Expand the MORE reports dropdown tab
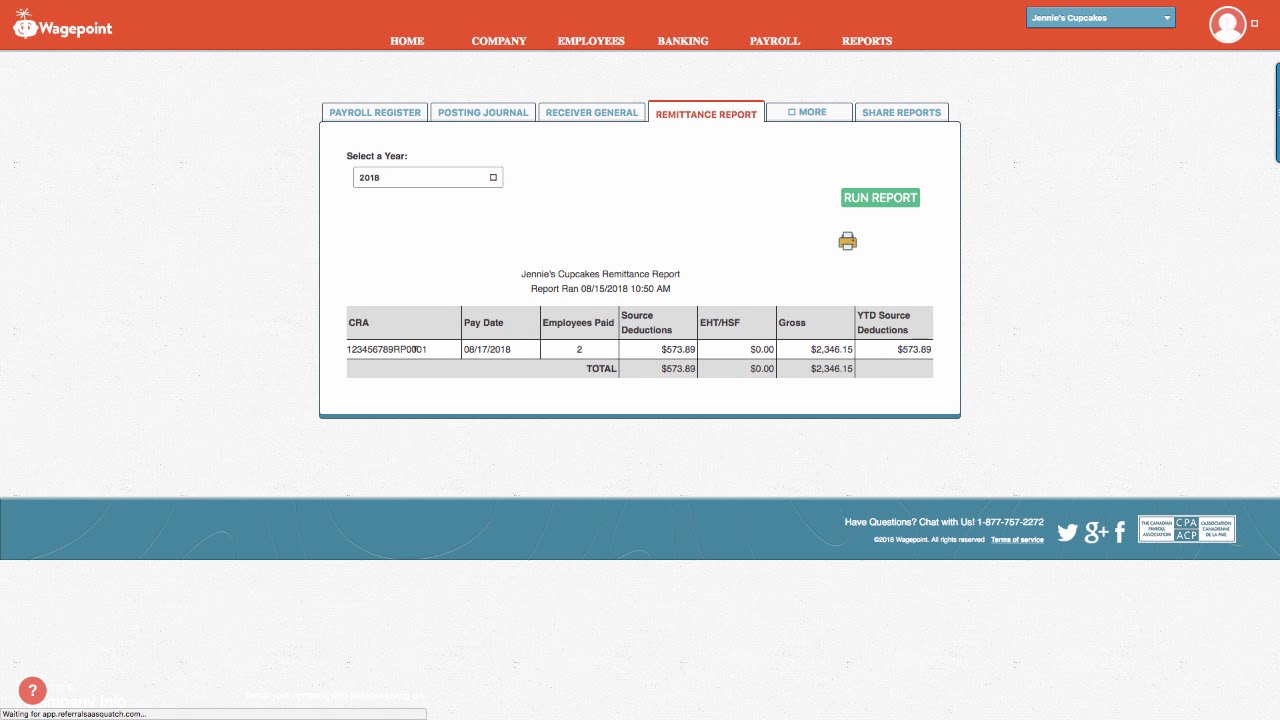 pyautogui.click(x=809, y=112)
